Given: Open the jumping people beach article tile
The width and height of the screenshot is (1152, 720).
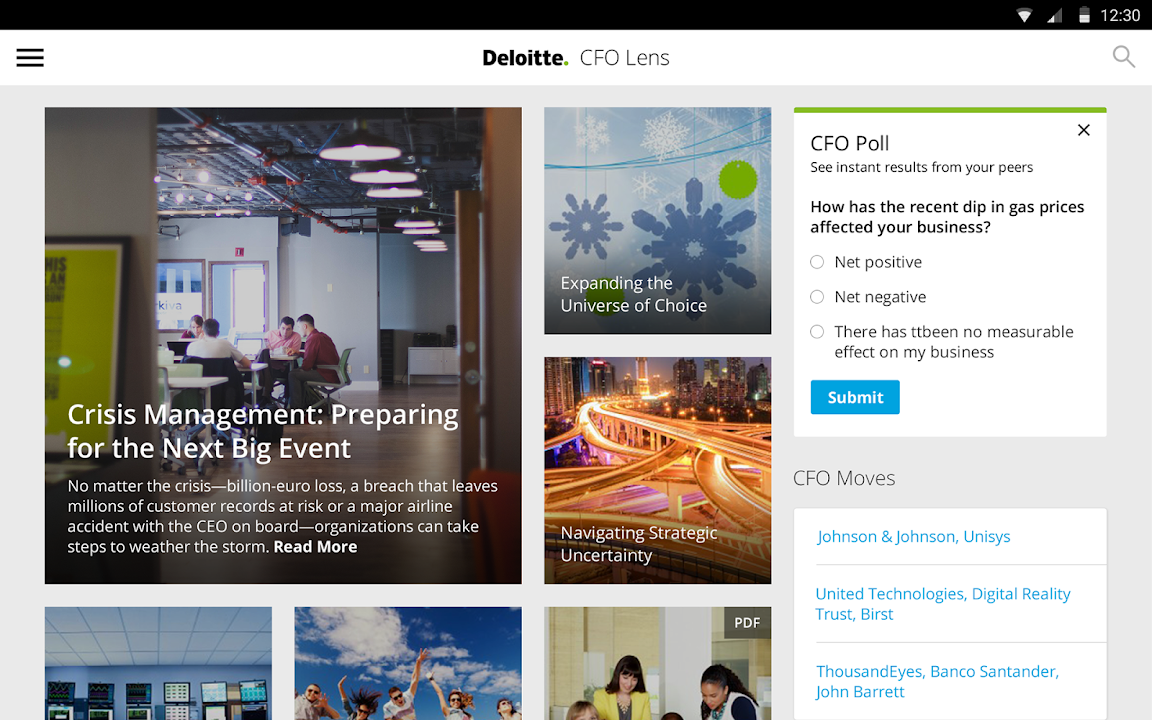Looking at the screenshot, I should [x=408, y=663].
